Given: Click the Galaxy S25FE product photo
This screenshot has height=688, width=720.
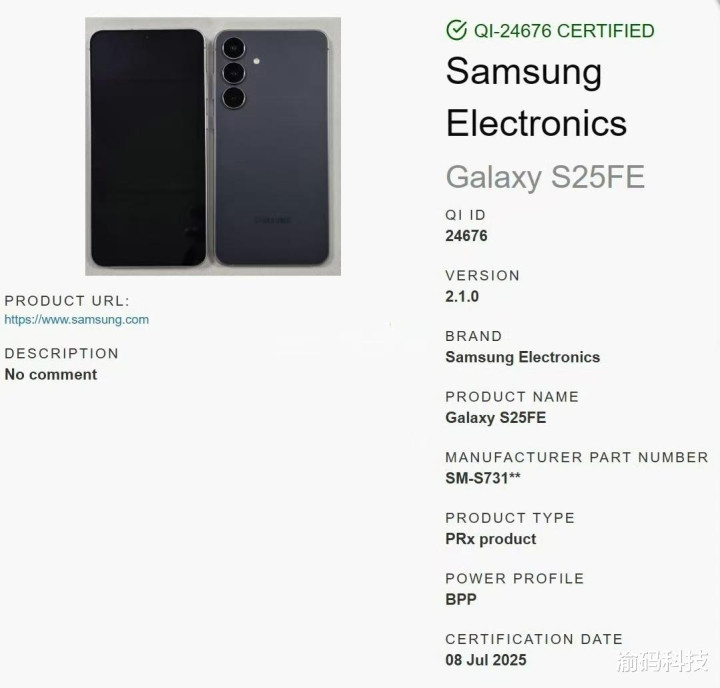Looking at the screenshot, I should (213, 147).
